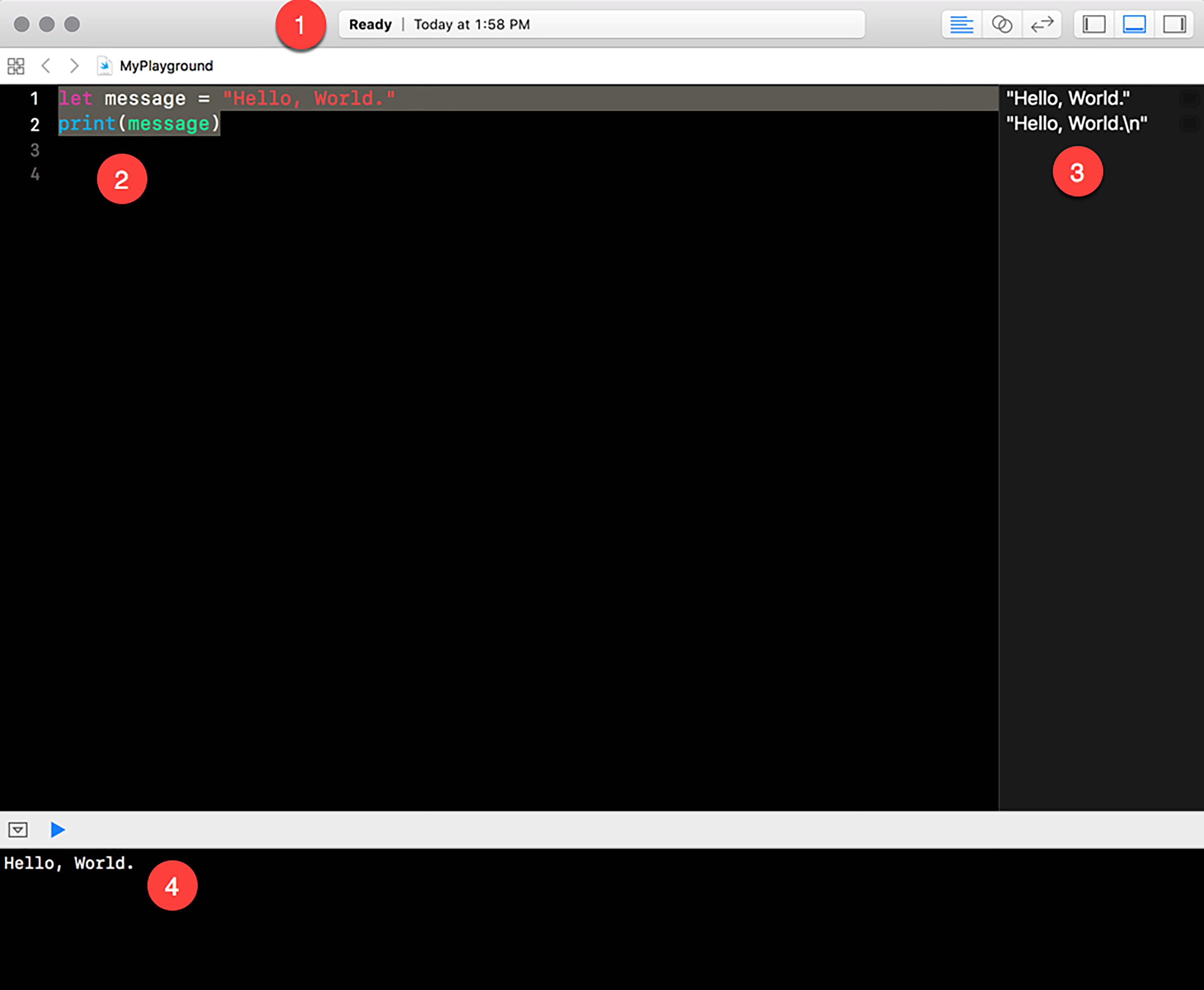The width and height of the screenshot is (1204, 990).
Task: Click the MyPlayground file breadcrumb
Action: (x=166, y=66)
